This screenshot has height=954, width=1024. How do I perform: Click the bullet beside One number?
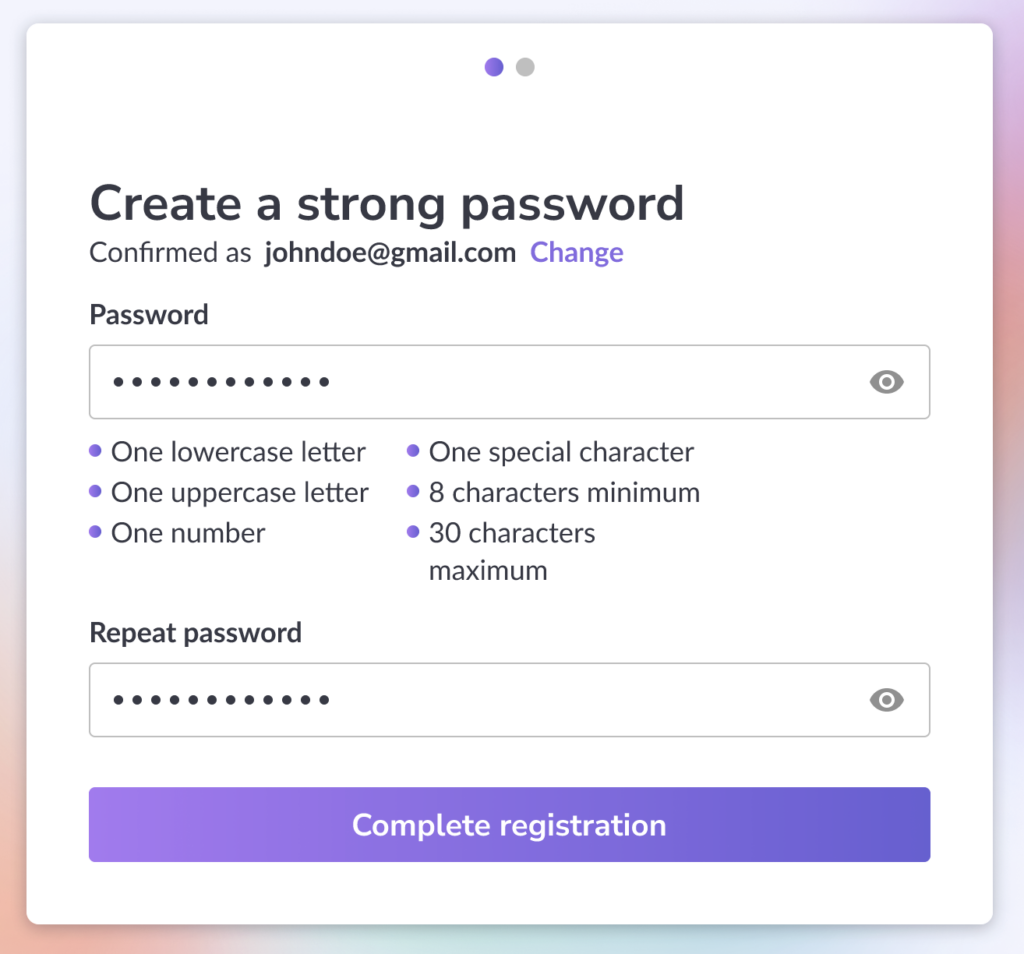(x=95, y=532)
